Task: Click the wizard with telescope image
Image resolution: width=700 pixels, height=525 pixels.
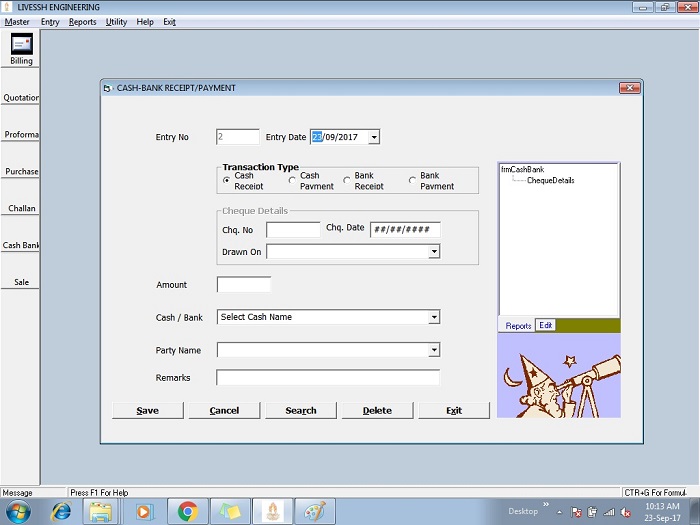Action: coord(559,376)
